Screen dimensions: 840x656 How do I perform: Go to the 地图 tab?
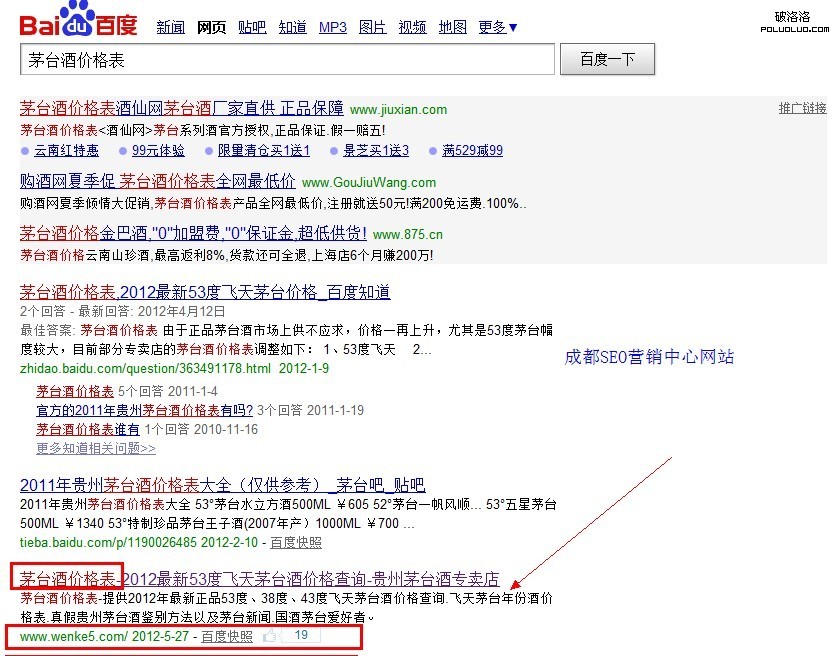point(452,27)
